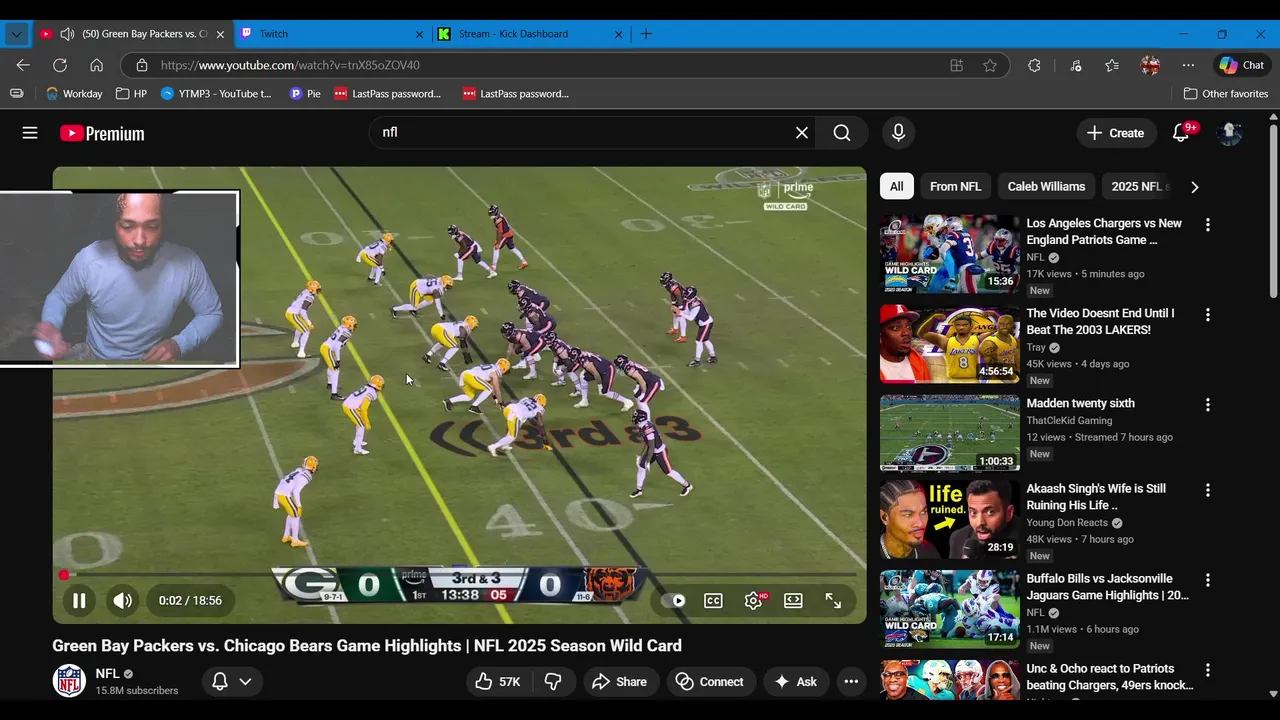The image size is (1280, 720).
Task: Open options for Akaash Singh video
Action: click(1208, 491)
